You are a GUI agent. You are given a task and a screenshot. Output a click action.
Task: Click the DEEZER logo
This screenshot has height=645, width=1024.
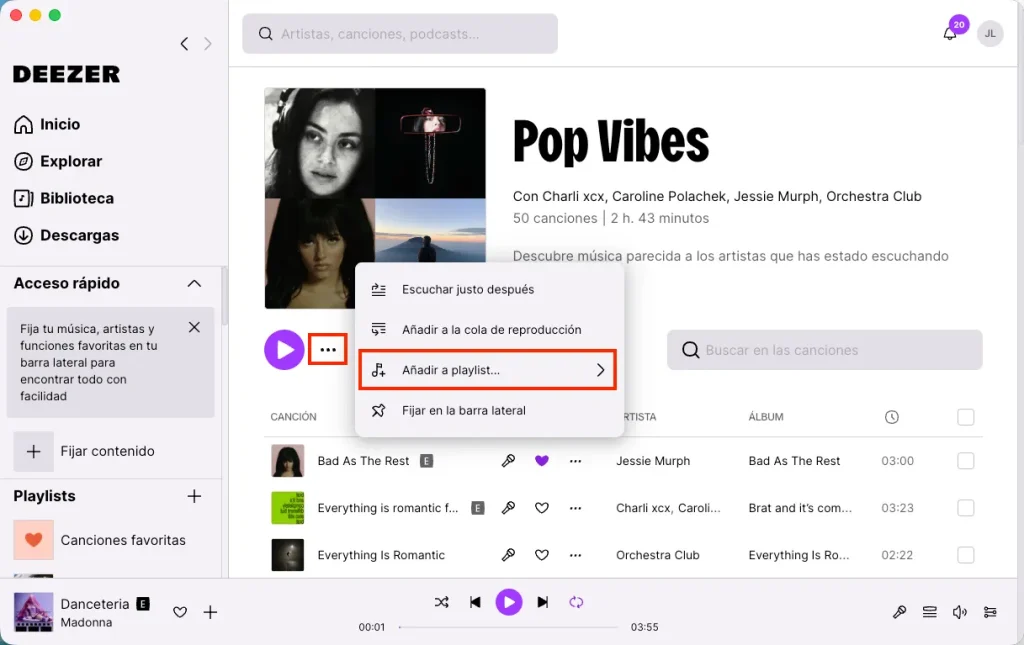pyautogui.click(x=67, y=74)
